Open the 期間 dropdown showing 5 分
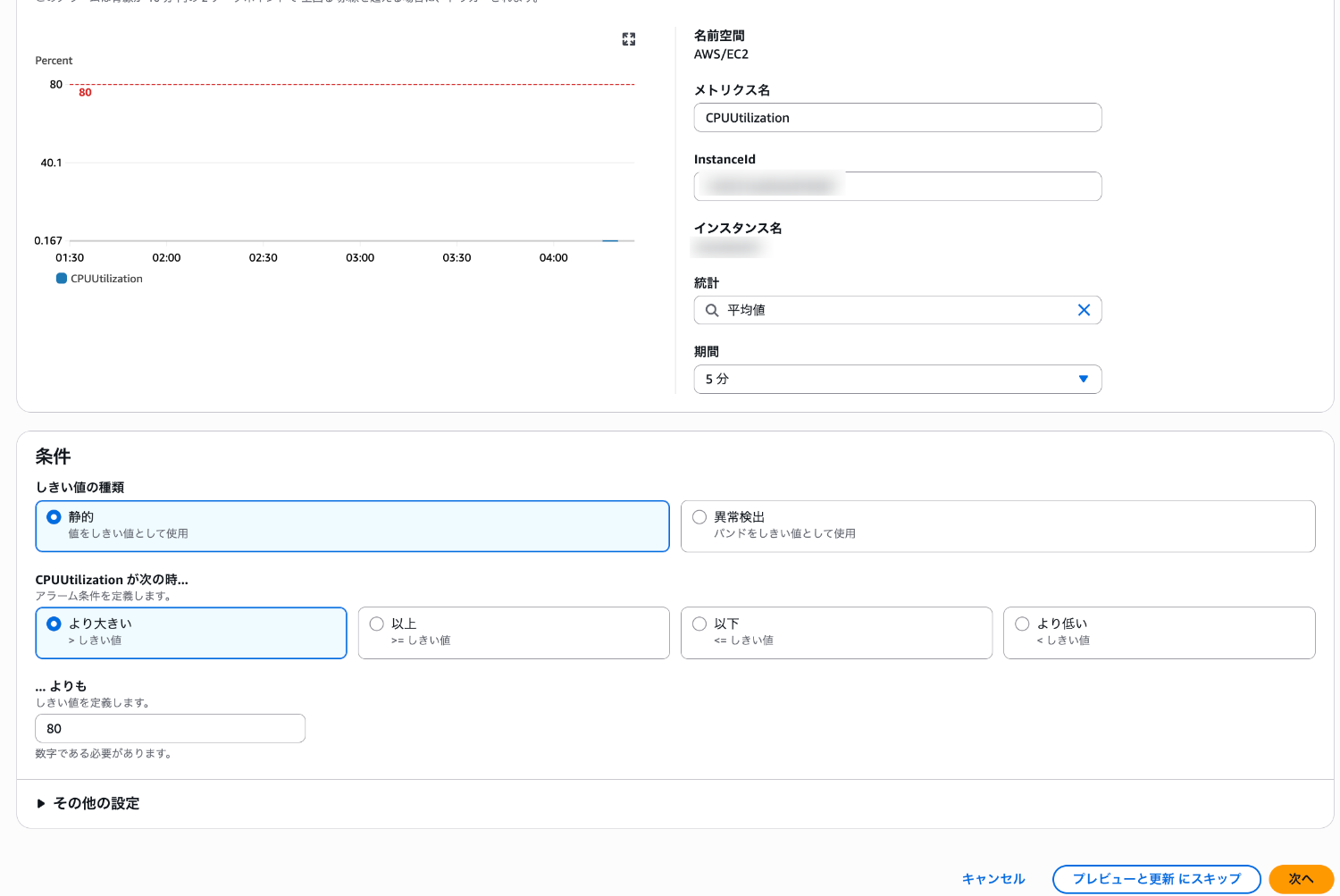The image size is (1340, 896). click(x=897, y=379)
